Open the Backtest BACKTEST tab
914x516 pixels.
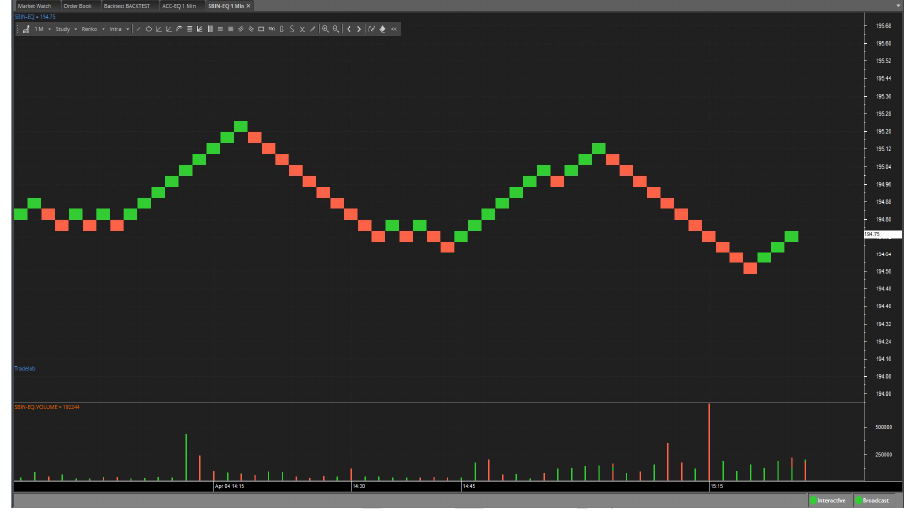click(125, 5)
